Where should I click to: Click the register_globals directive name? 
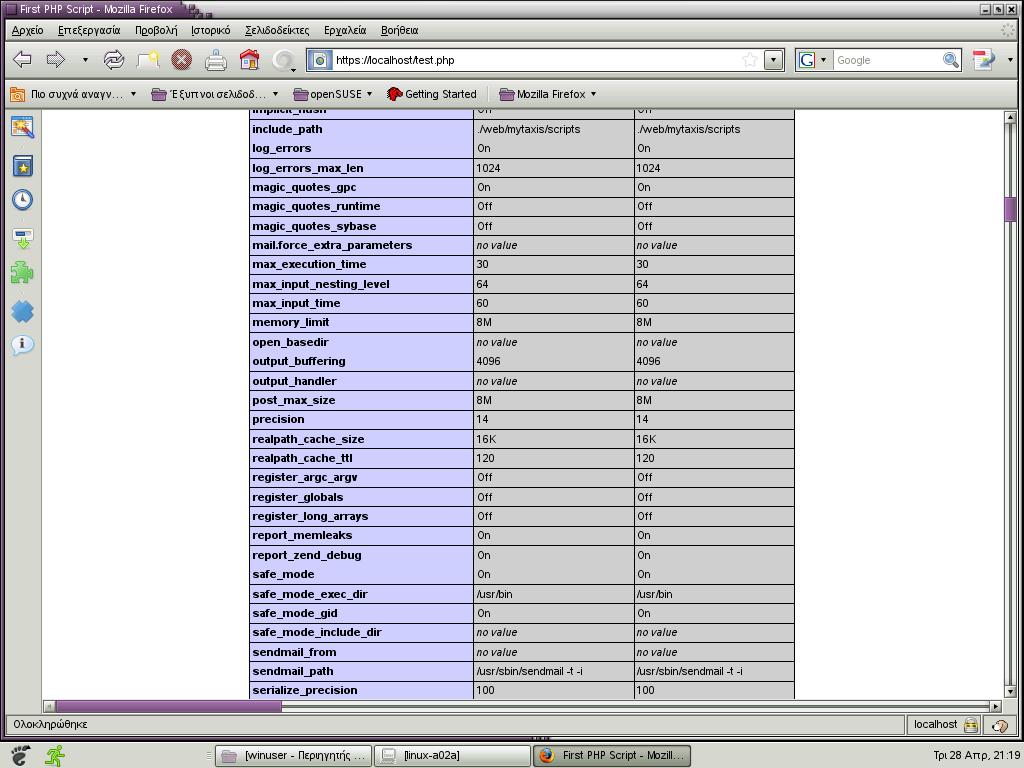pyautogui.click(x=297, y=497)
